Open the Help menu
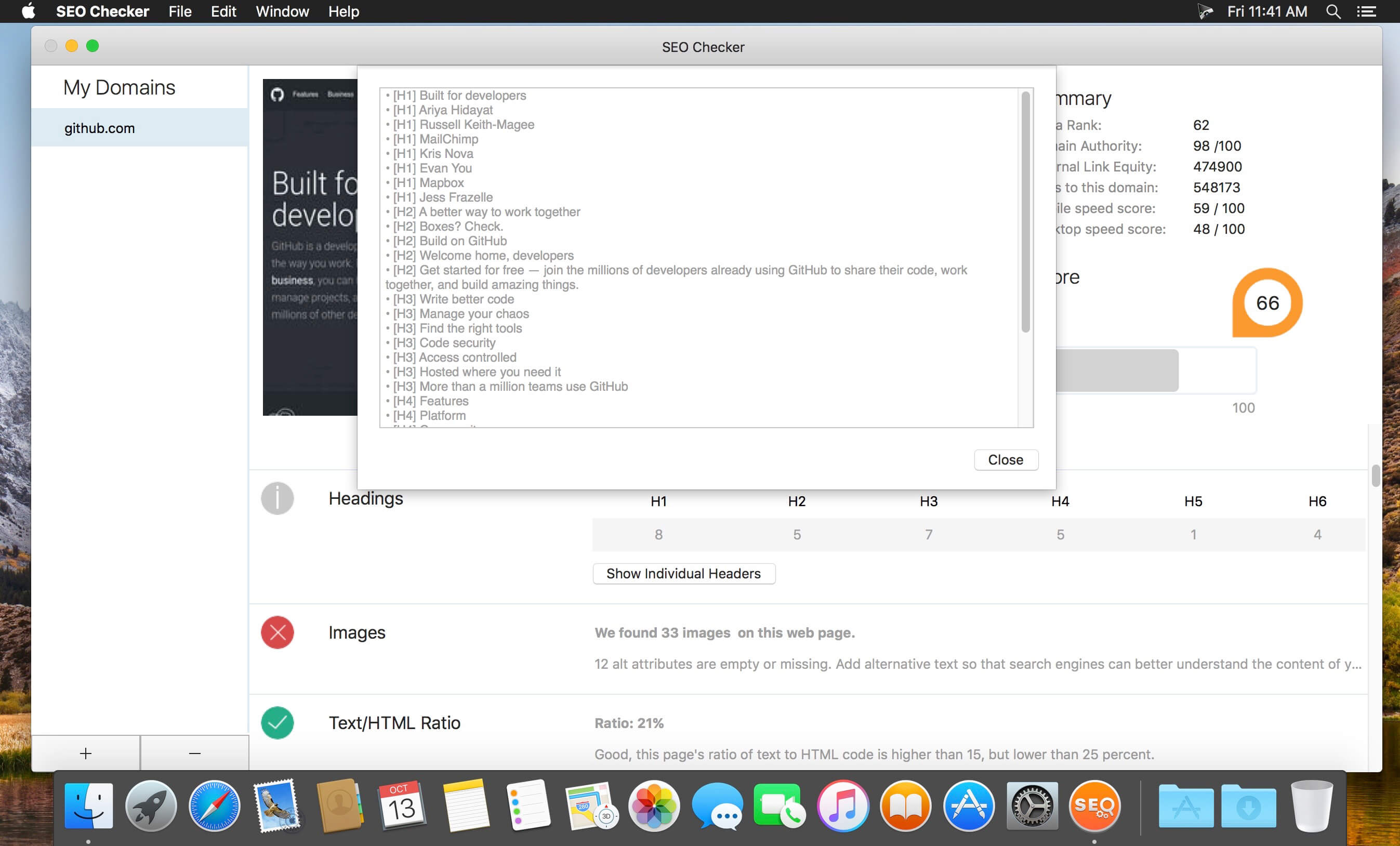Screen dimensions: 1400x846 (x=344, y=11)
